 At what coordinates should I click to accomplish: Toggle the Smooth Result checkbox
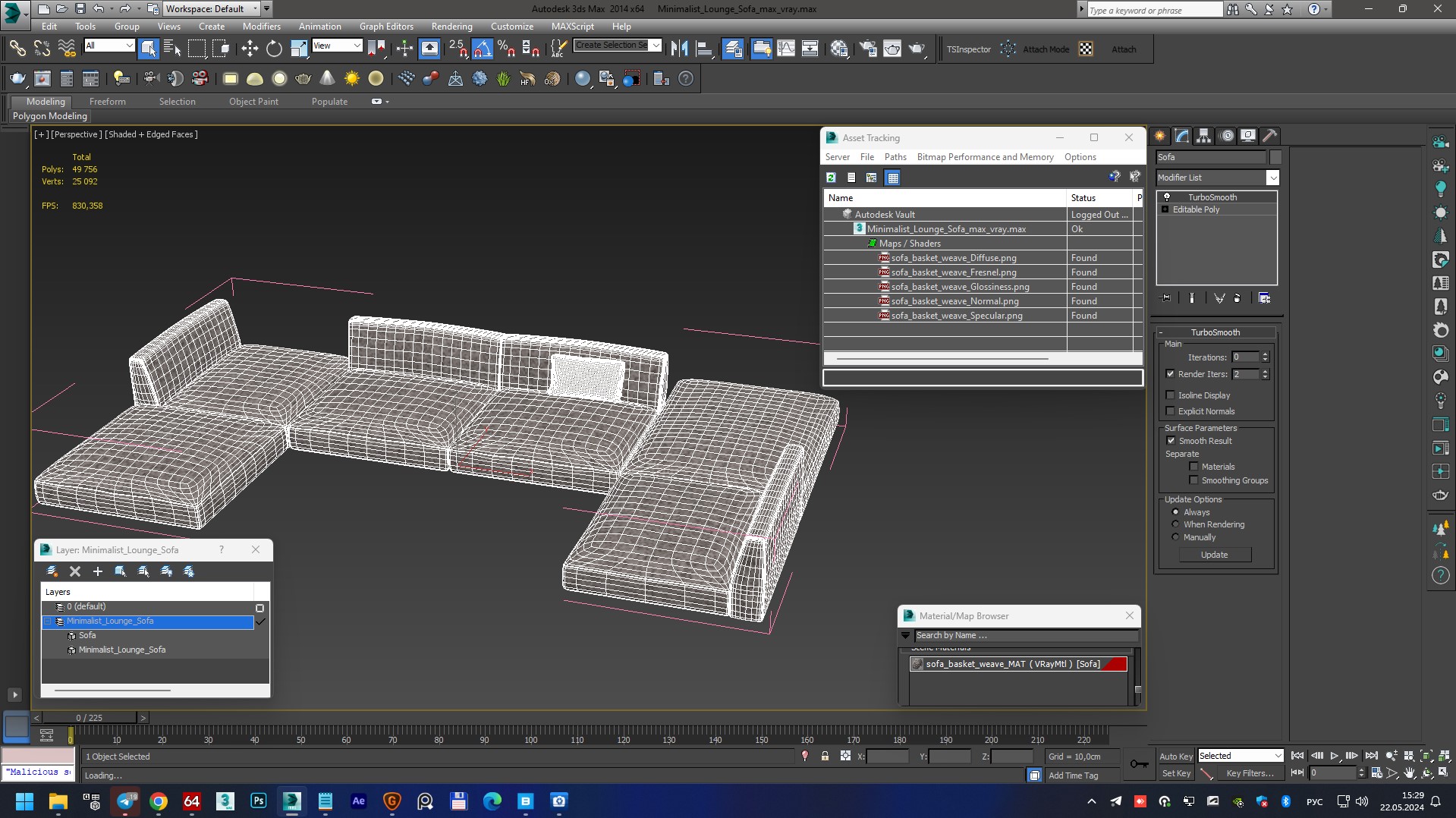point(1170,441)
